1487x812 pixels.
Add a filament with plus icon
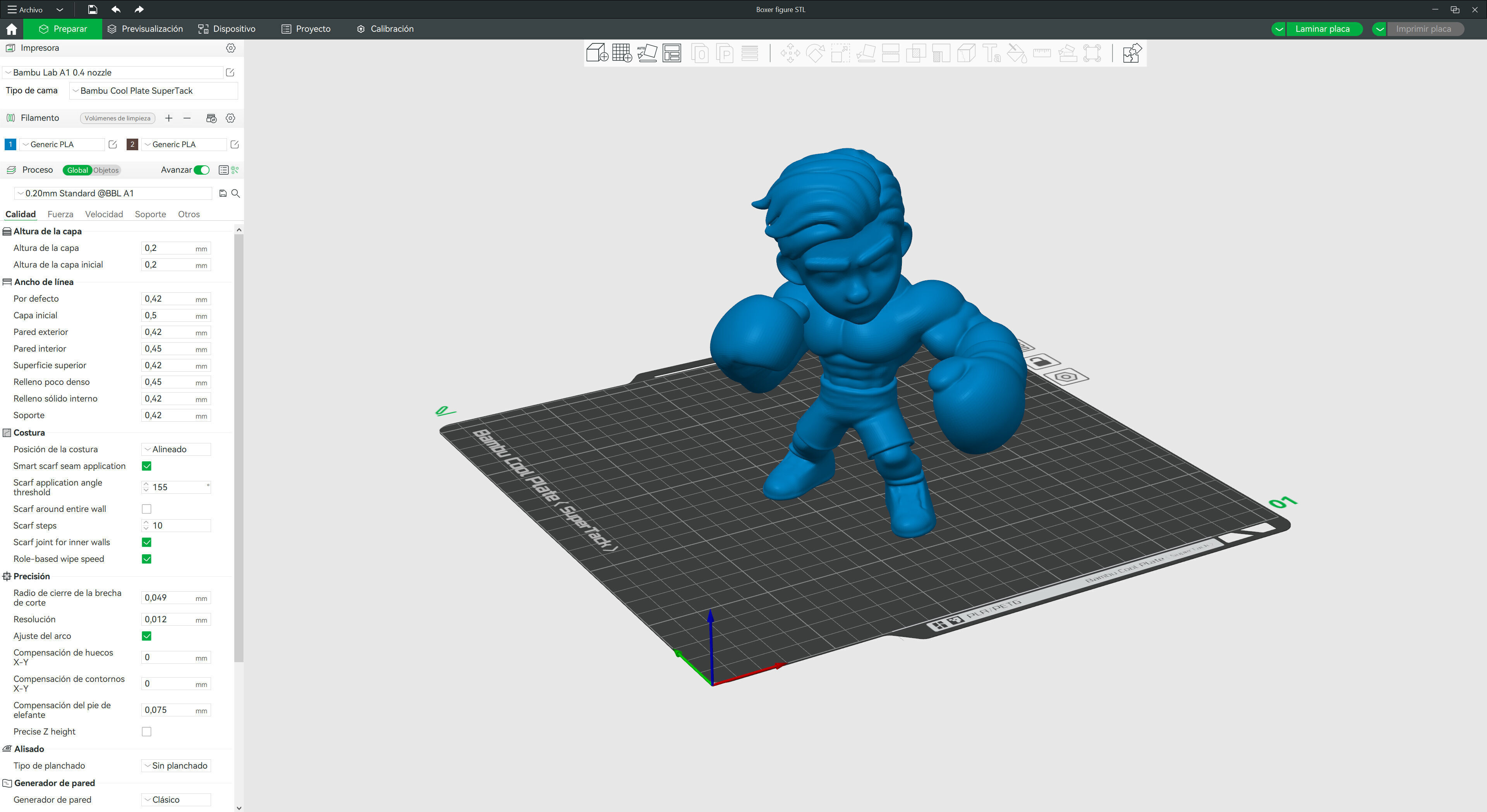[x=168, y=118]
